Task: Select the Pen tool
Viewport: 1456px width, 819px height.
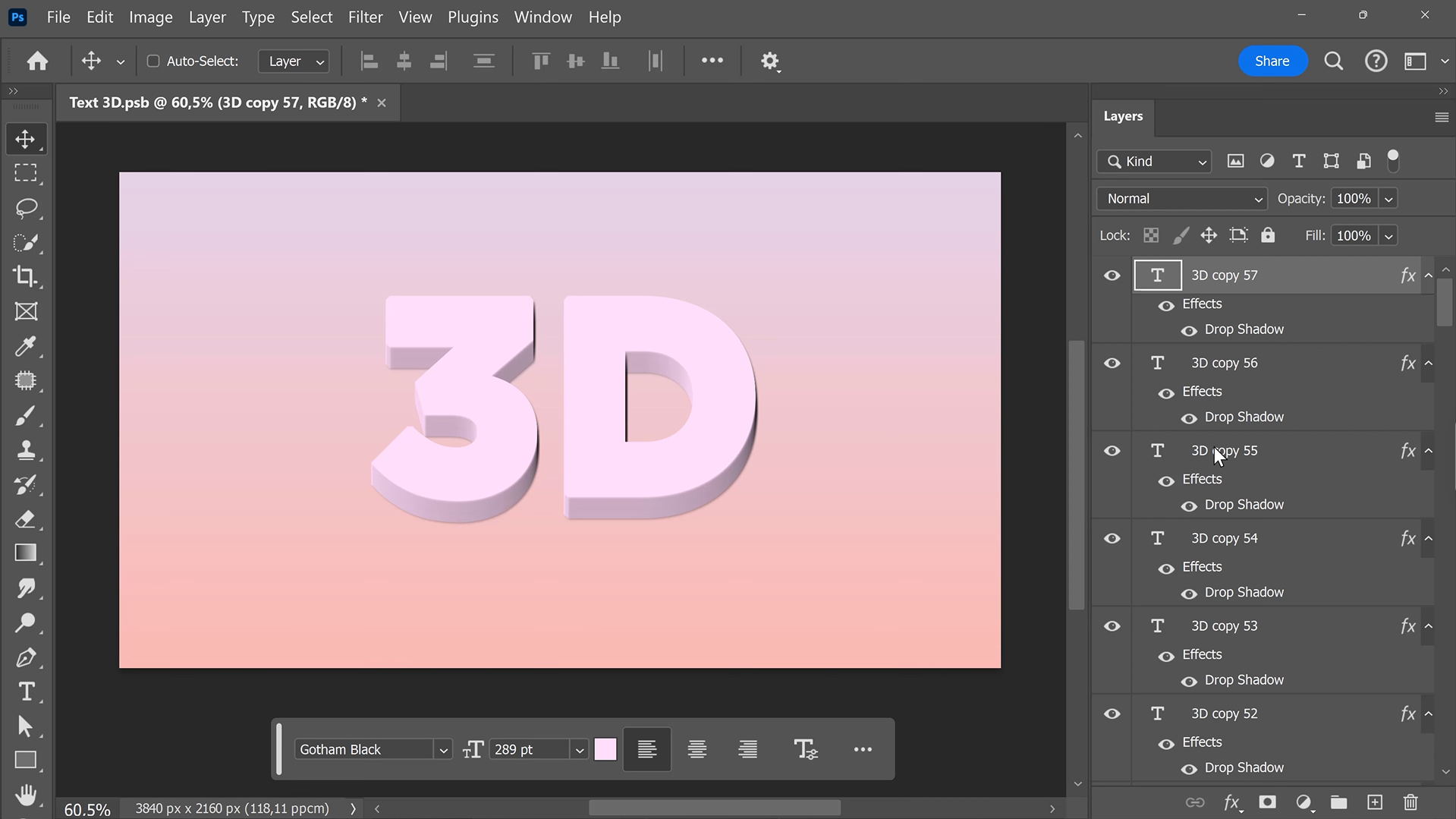Action: (x=26, y=657)
